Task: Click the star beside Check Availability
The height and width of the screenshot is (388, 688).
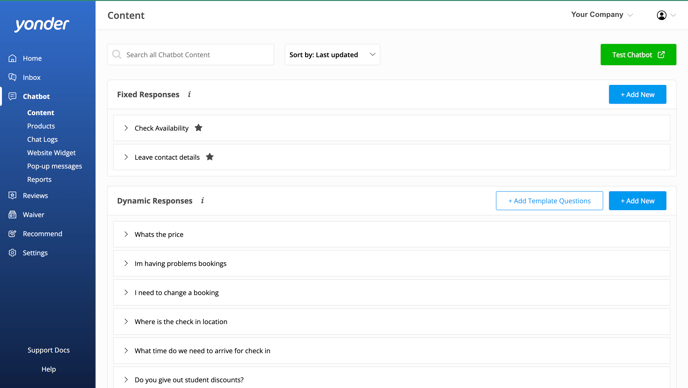Action: tap(198, 128)
